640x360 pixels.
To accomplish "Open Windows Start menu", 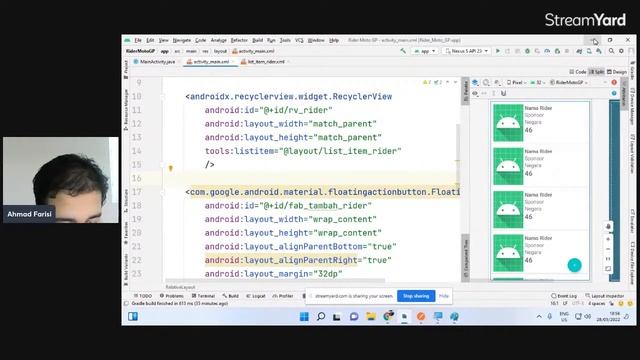I will point(304,317).
